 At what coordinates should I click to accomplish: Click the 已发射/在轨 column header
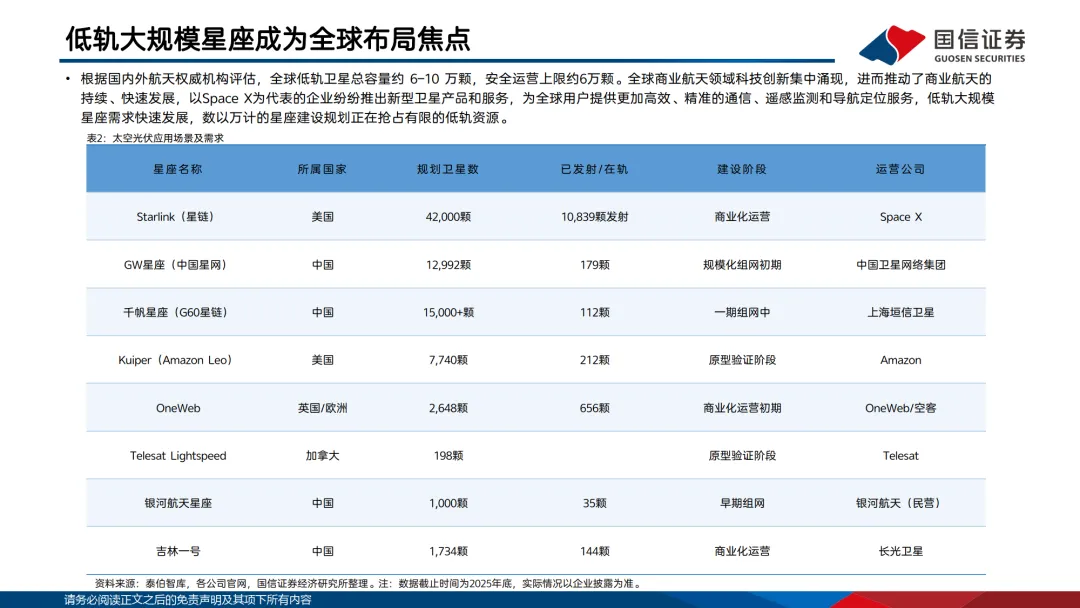coord(594,169)
